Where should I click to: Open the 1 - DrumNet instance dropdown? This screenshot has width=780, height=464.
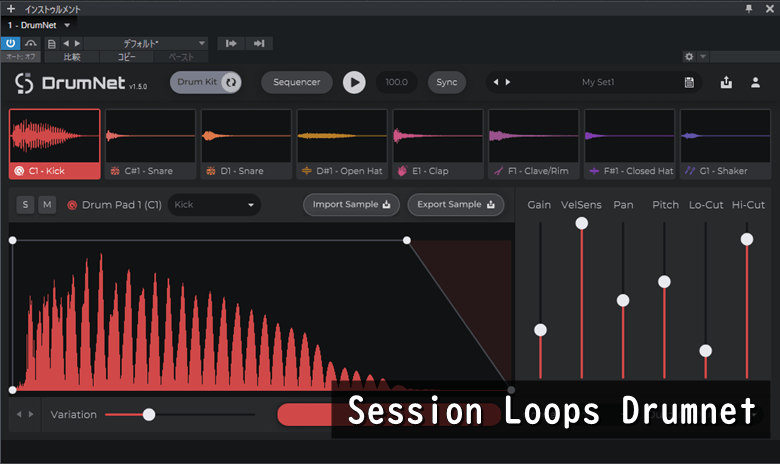point(38,25)
